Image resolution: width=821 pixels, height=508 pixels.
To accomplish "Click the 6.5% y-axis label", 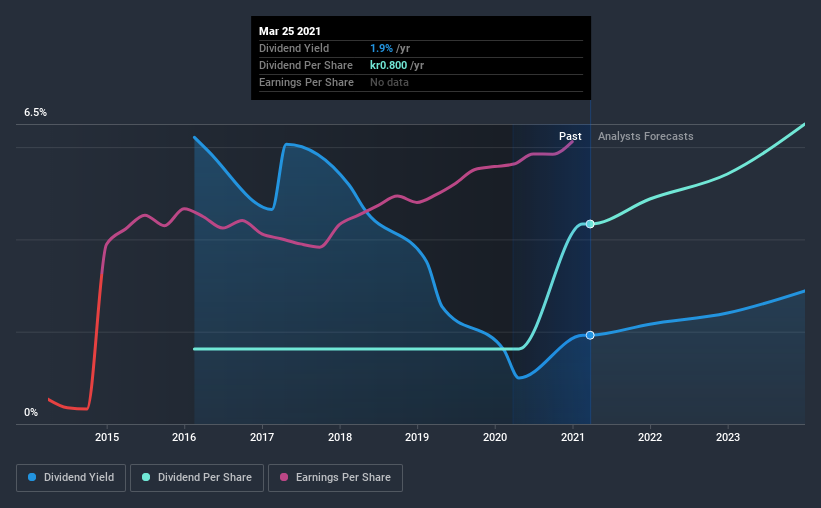I will coord(35,113).
